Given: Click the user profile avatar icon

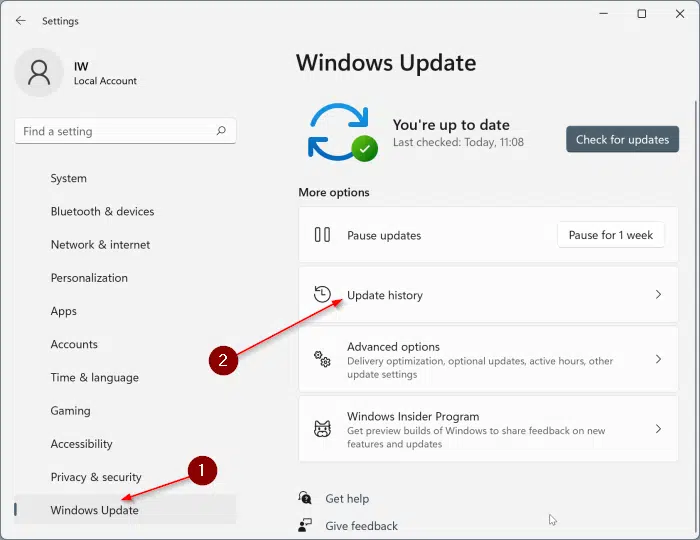Looking at the screenshot, I should 39,72.
